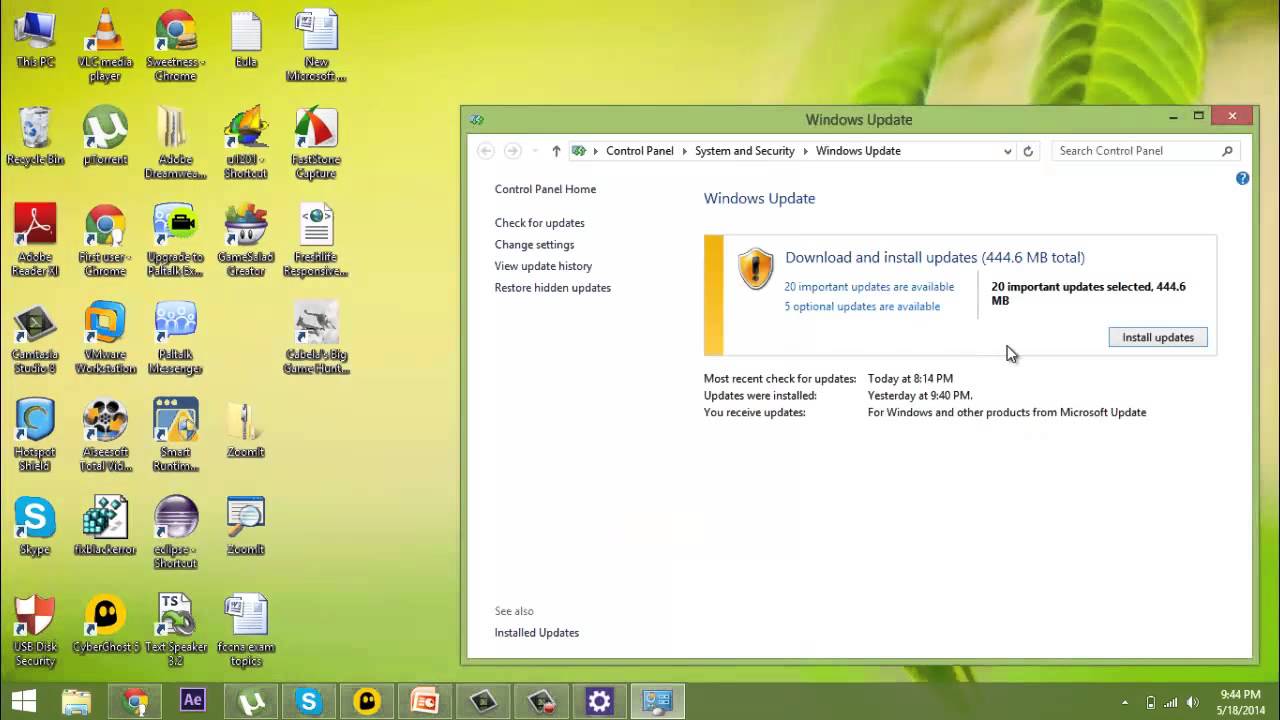The height and width of the screenshot is (720, 1280).
Task: Select fixblackerror desktop icon
Action: 105,527
